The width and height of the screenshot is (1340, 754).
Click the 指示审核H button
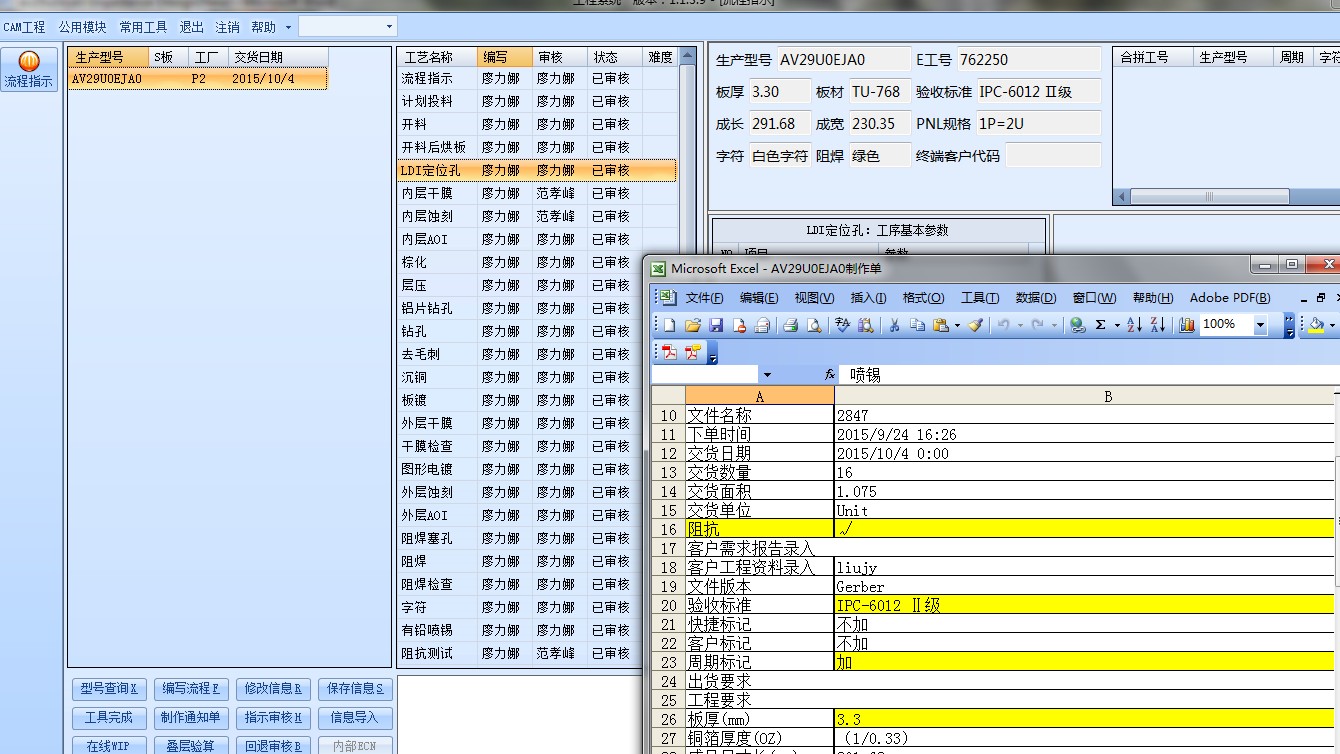pos(274,718)
